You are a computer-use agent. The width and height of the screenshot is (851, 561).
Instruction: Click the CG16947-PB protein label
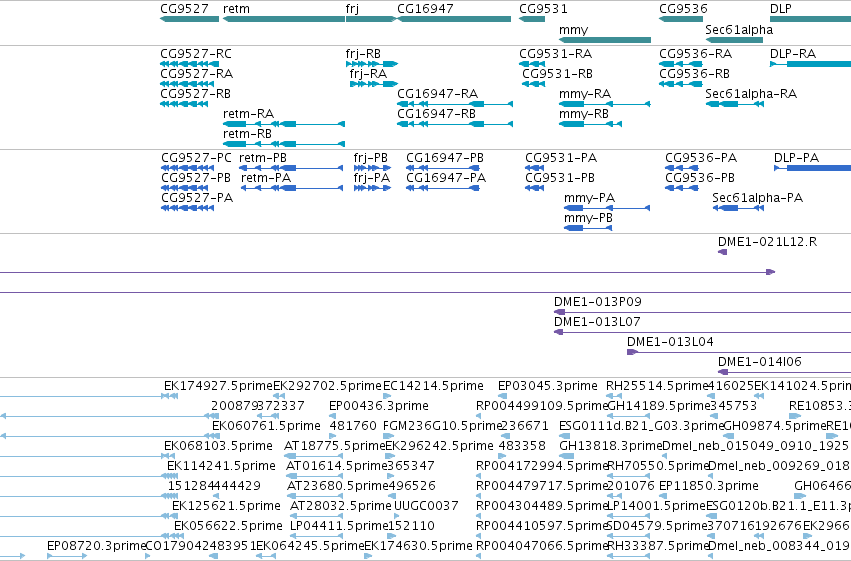[445, 158]
